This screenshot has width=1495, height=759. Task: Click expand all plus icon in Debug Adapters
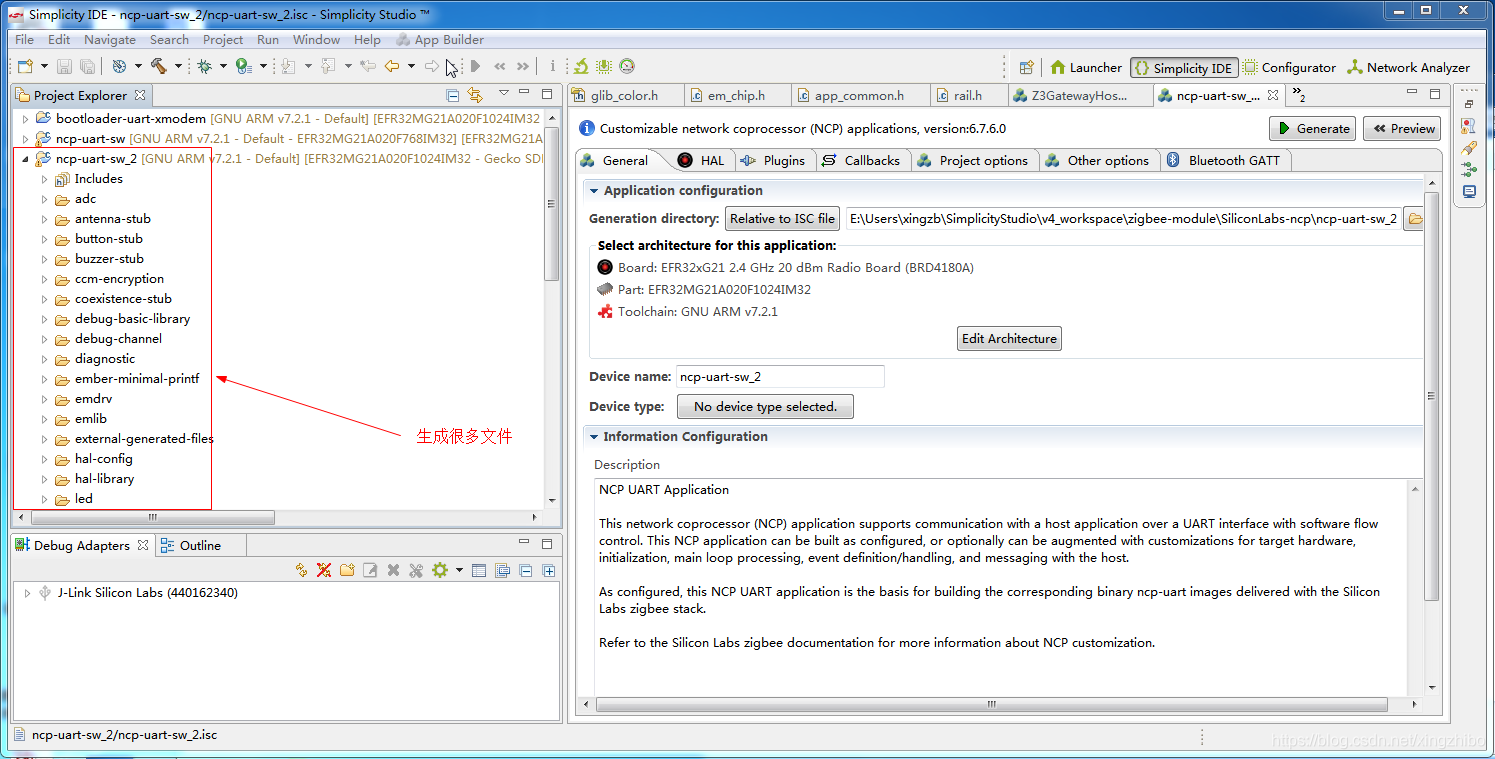[x=549, y=570]
